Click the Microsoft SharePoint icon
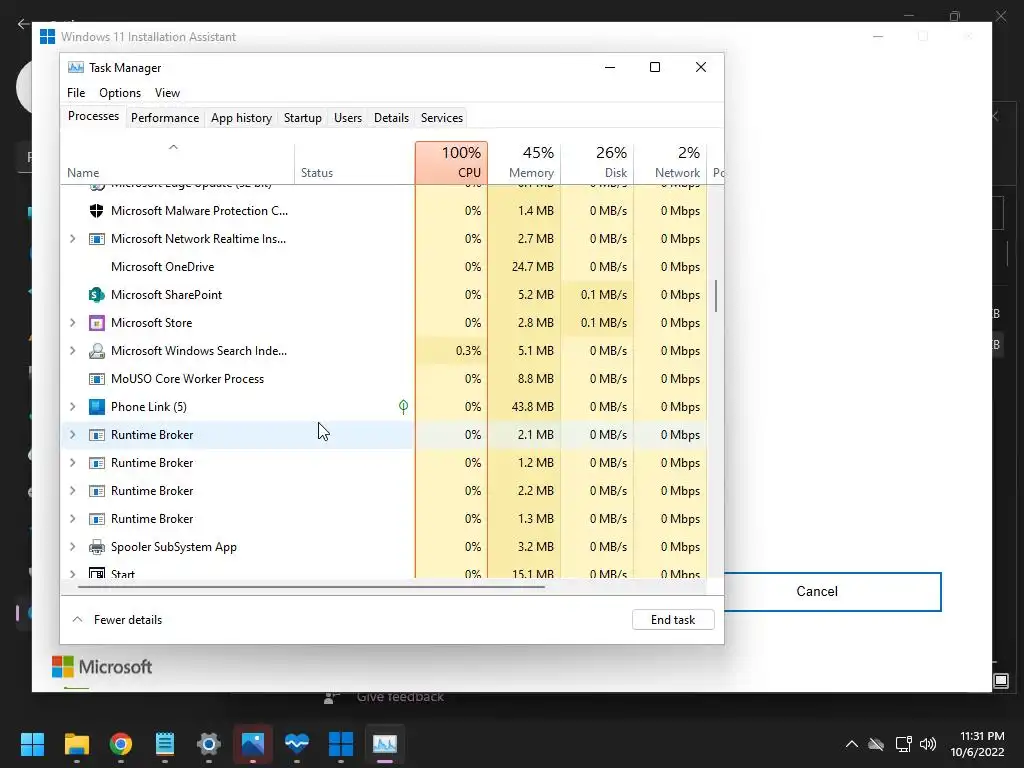 [x=97, y=295]
